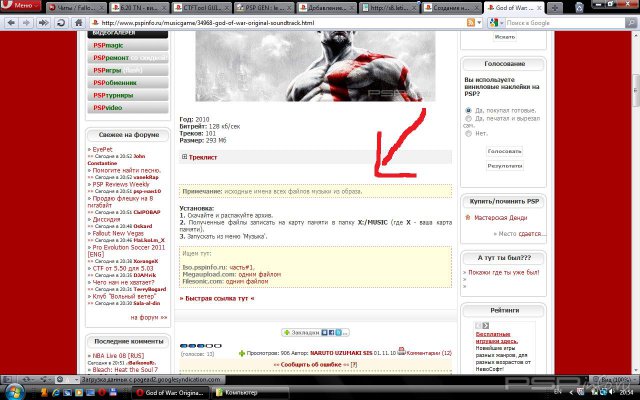Click the reload page icon
Viewport: 640px width, 400px height.
tap(60, 22)
